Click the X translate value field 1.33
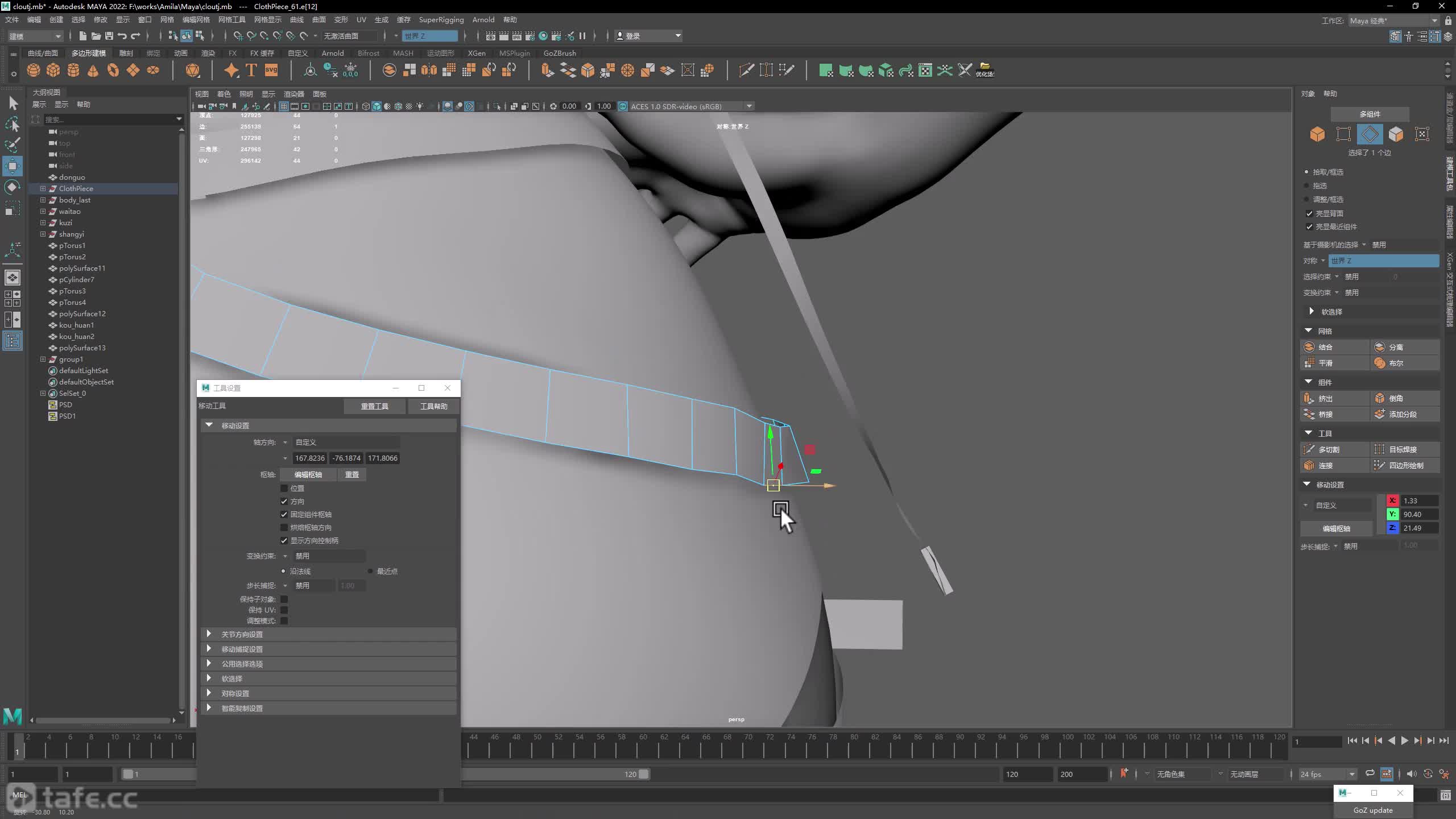The image size is (1456, 819). tap(1420, 500)
